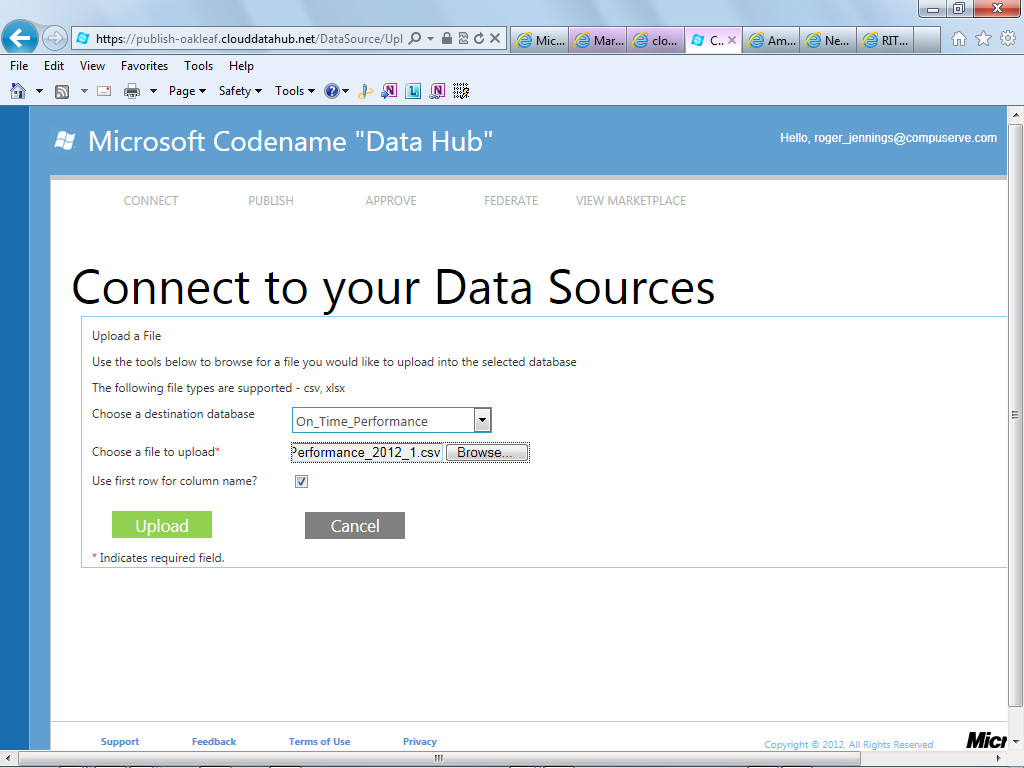1024x768 pixels.
Task: Click the green Upload button
Action: point(162,525)
